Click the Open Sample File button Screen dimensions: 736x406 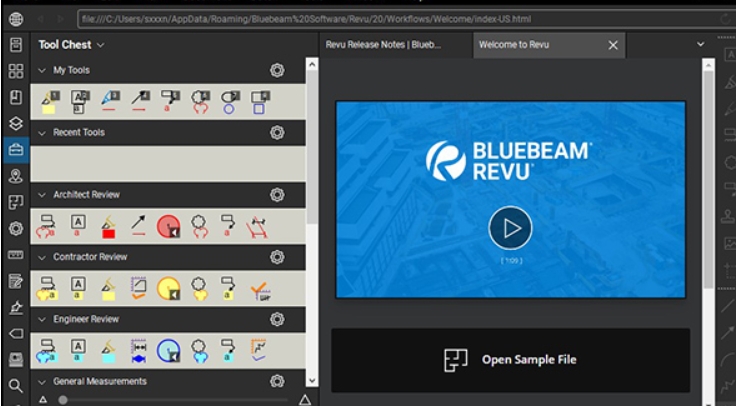point(510,359)
